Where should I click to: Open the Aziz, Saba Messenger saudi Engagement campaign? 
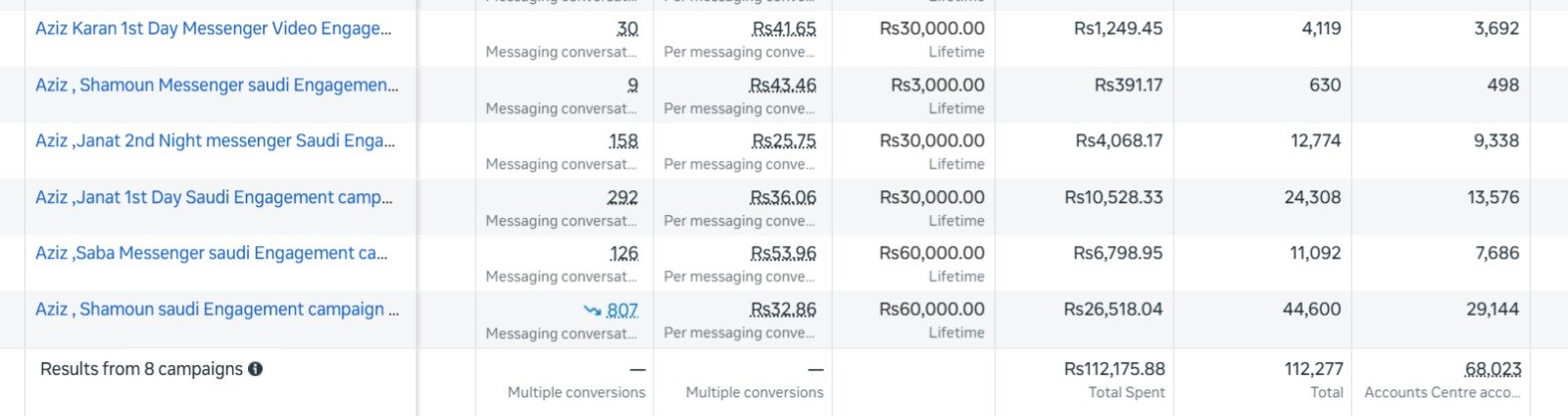(x=212, y=253)
